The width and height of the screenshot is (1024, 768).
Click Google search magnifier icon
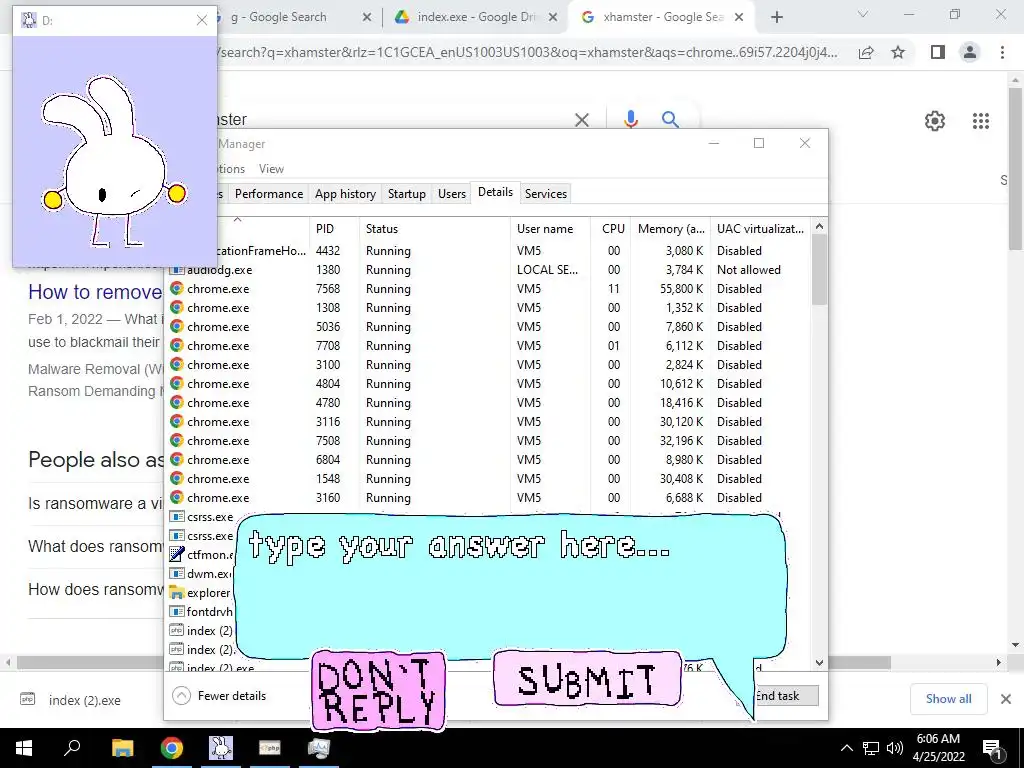click(x=670, y=120)
